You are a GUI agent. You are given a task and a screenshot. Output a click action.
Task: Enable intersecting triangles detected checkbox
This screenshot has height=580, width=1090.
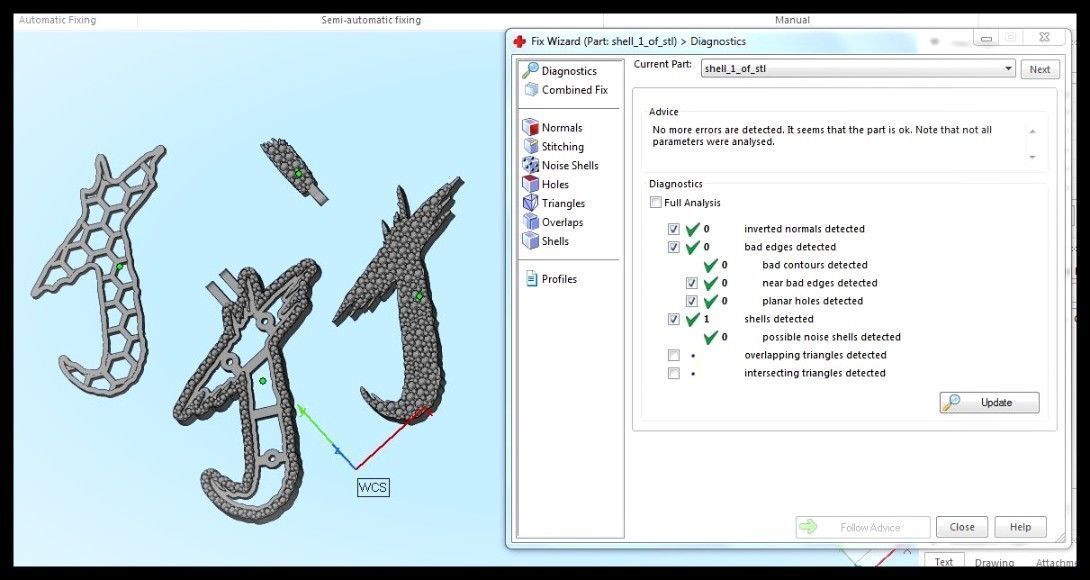(673, 373)
